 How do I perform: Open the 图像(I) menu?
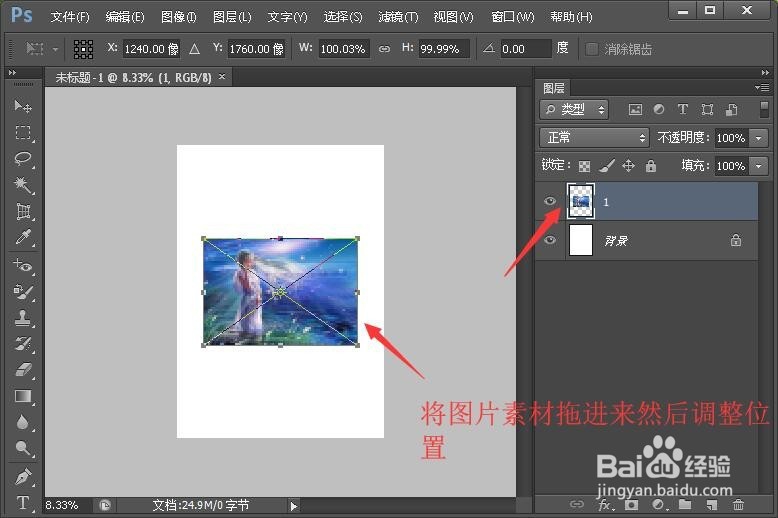click(179, 17)
